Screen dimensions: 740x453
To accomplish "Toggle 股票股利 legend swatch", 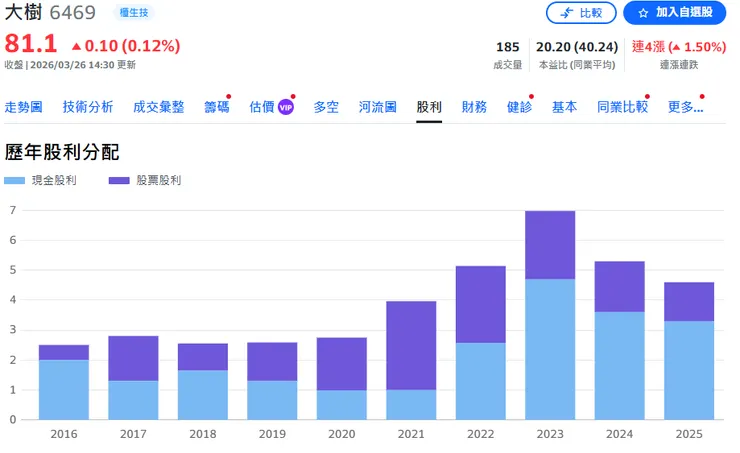I will pos(119,180).
